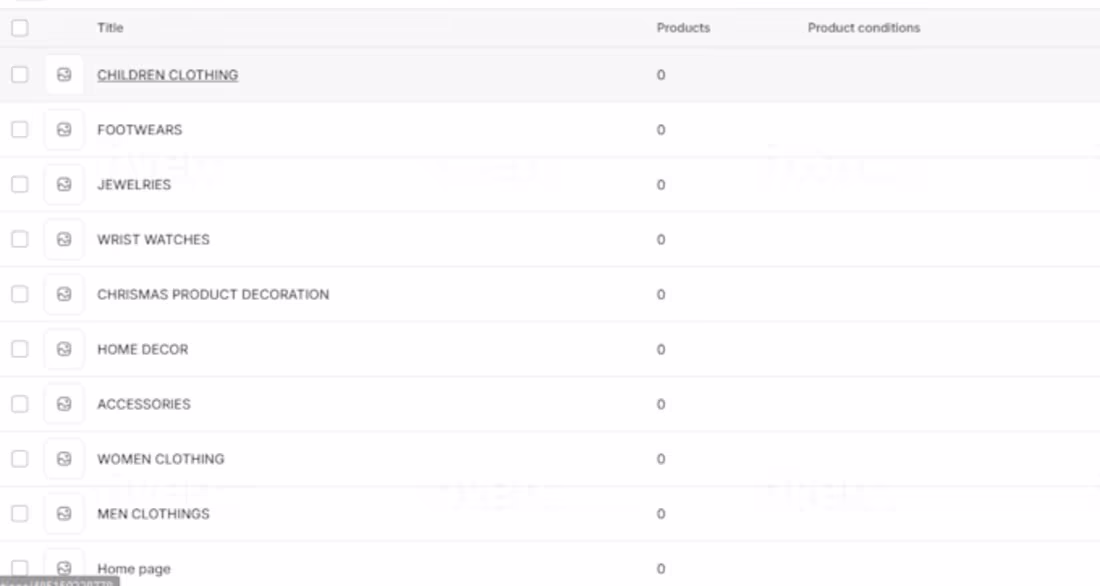This screenshot has height=586, width=1100.
Task: Click the Products column header
Action: tap(683, 28)
